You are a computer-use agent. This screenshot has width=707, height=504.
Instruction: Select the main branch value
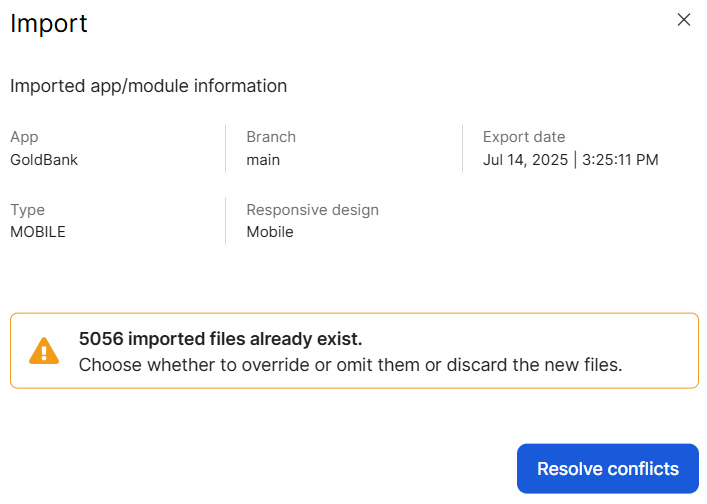(x=263, y=160)
